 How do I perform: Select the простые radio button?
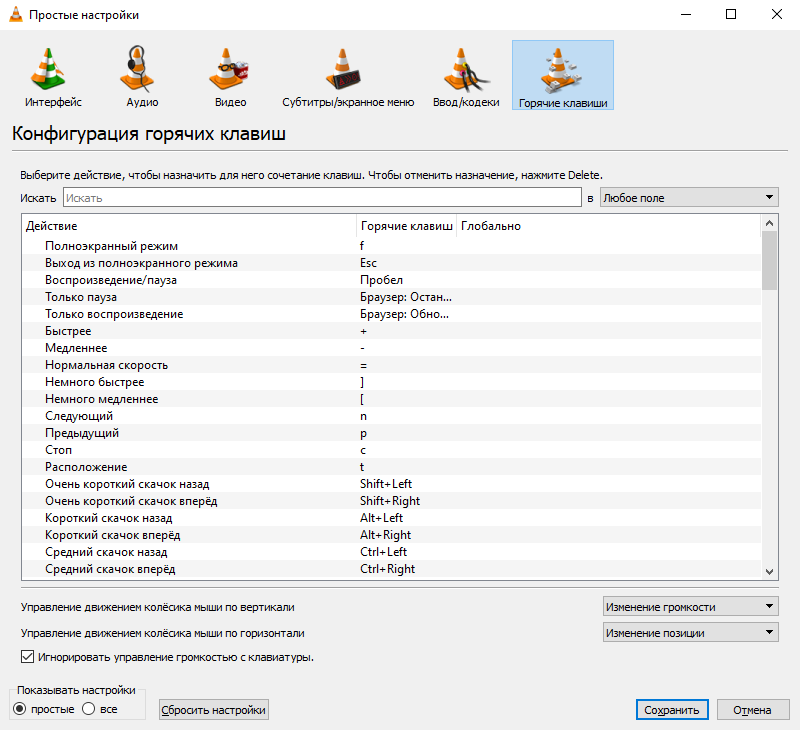19,709
